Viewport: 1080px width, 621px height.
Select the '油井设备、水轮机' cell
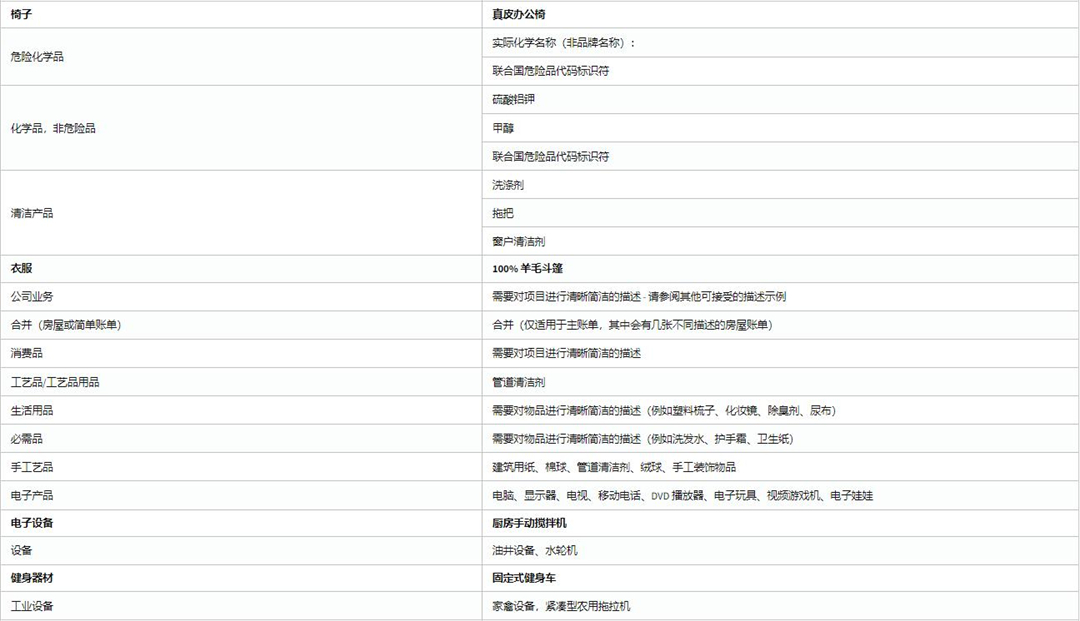780,551
